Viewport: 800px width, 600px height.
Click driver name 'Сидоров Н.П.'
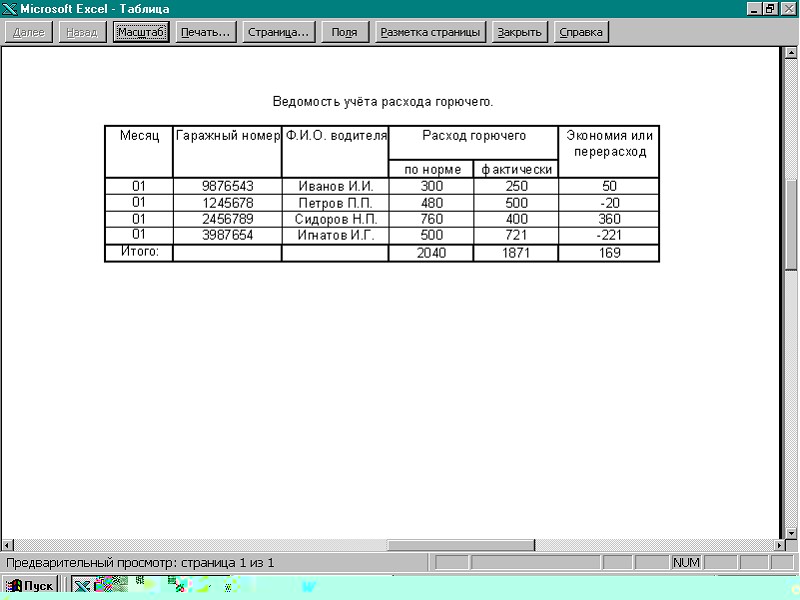pos(336,219)
